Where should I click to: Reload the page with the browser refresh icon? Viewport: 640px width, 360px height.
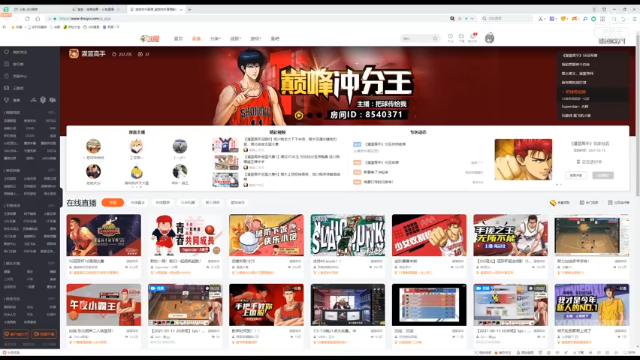click(27, 19)
